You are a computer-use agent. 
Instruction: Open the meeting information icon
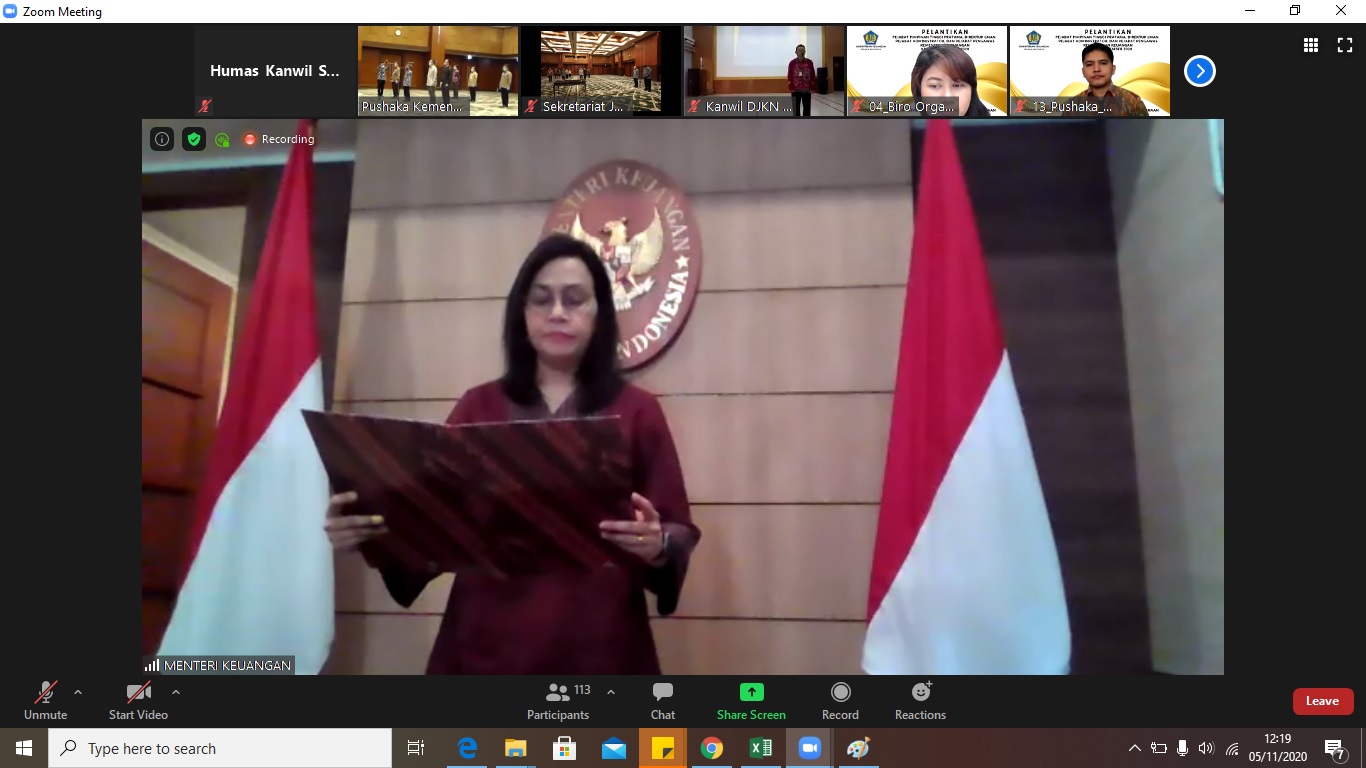(x=162, y=139)
